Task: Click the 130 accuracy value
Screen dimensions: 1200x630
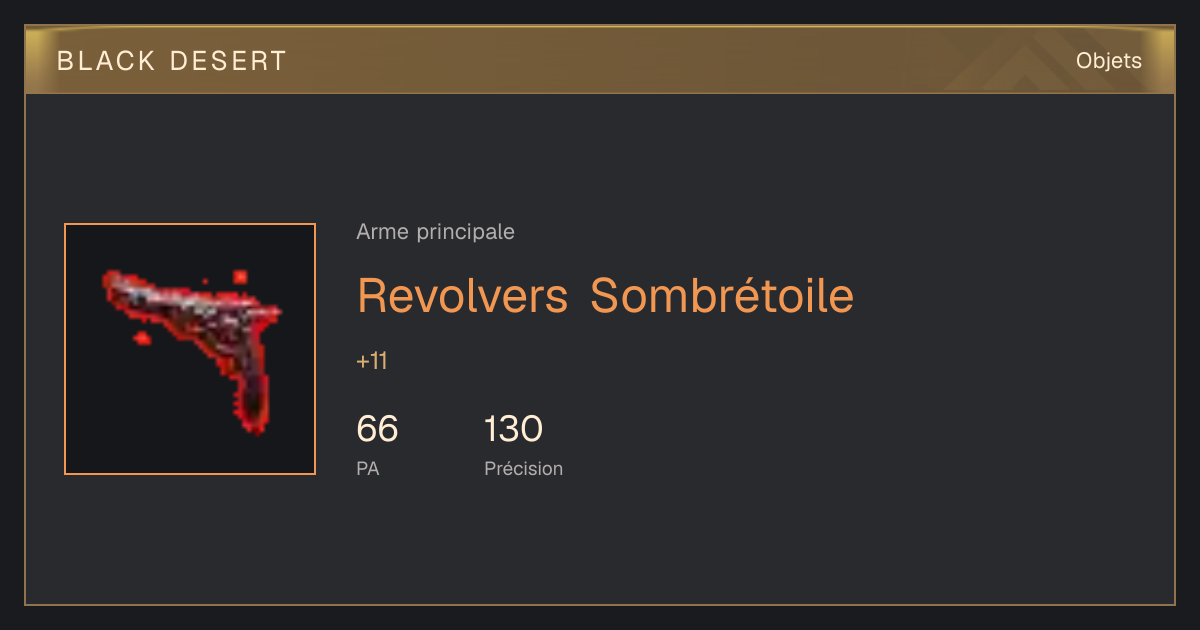Action: click(513, 429)
